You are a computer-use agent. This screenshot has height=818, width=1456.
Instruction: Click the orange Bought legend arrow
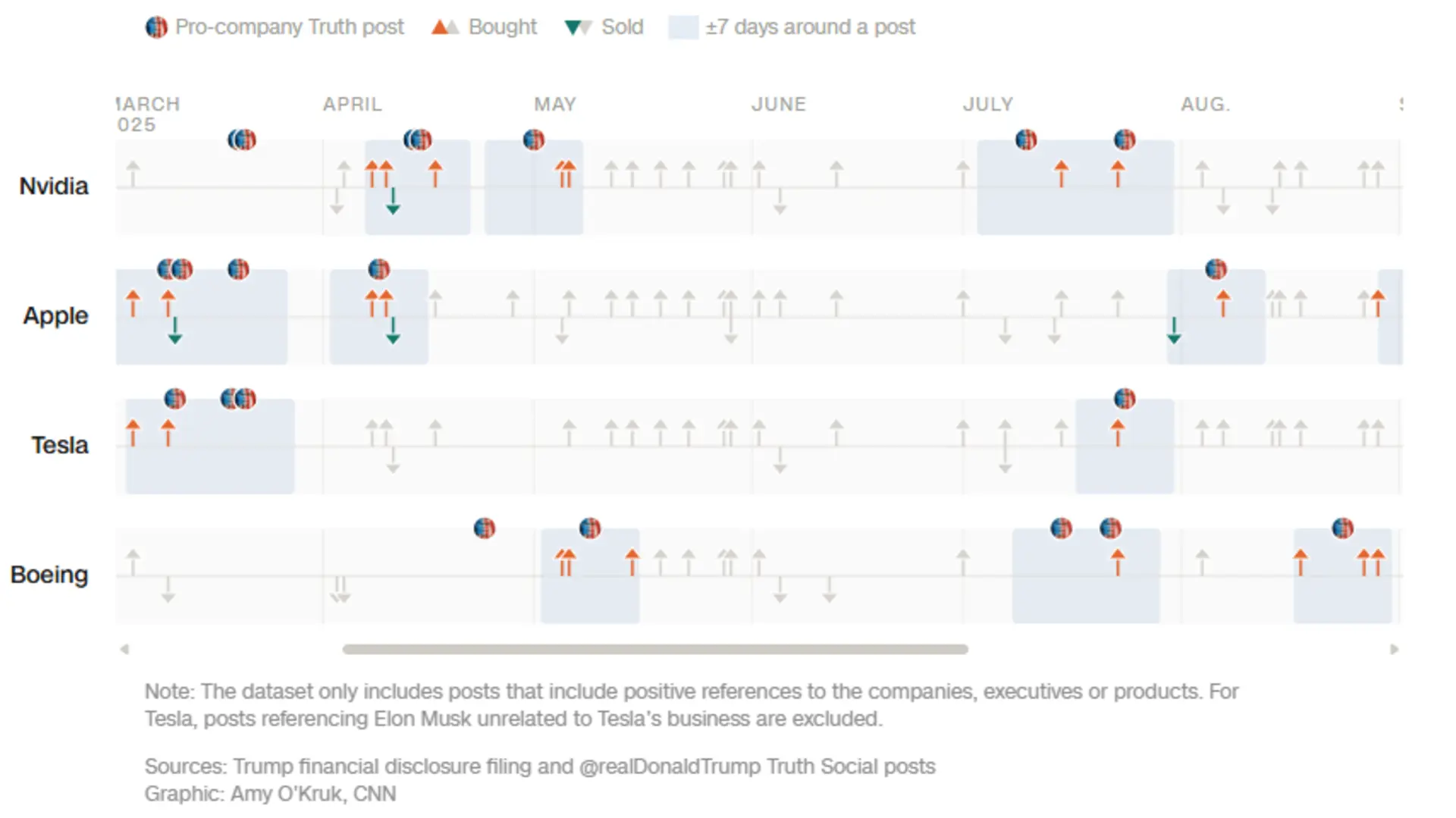click(439, 27)
